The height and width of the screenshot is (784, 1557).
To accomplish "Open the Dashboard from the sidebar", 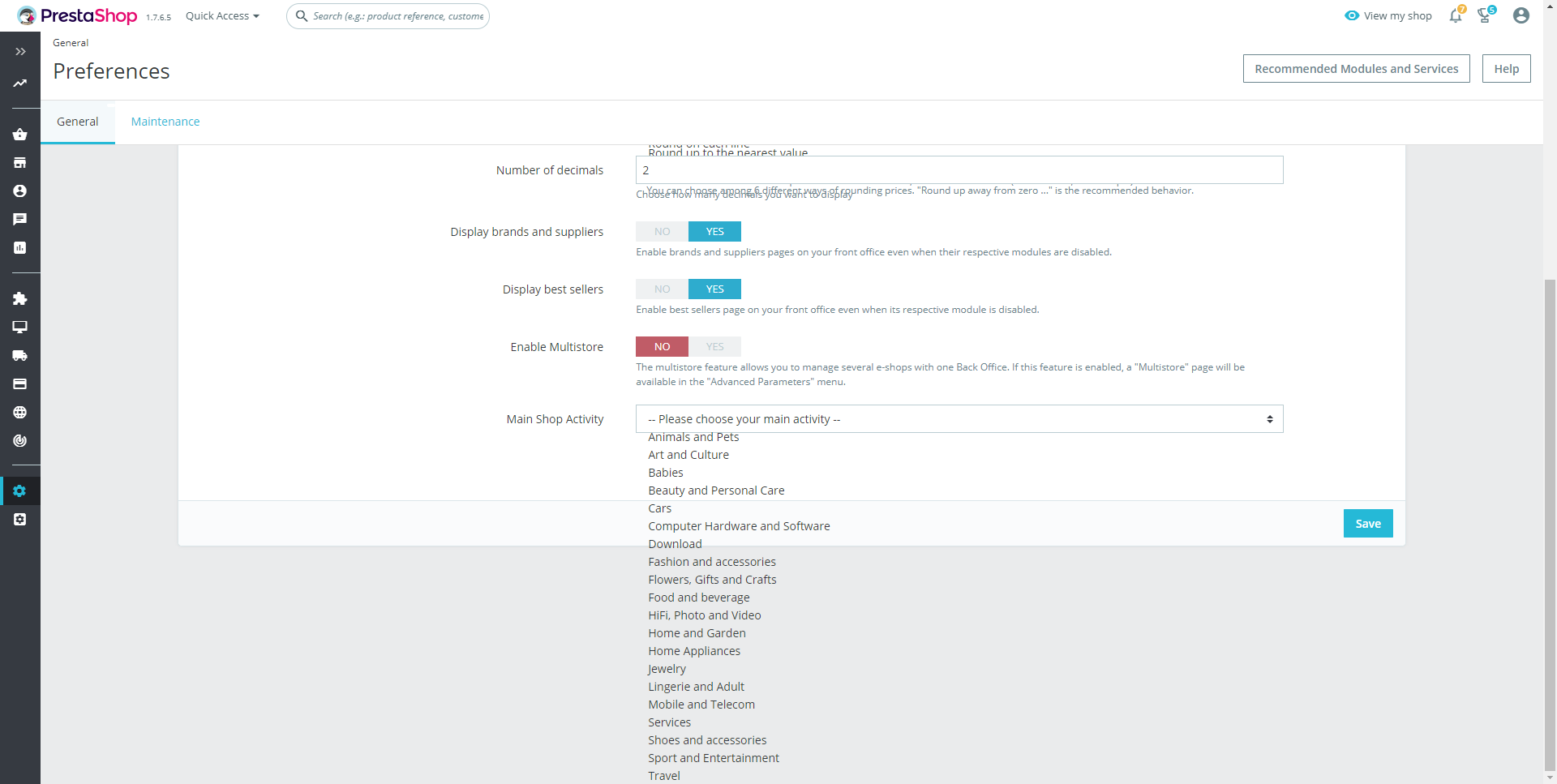I will click(20, 84).
